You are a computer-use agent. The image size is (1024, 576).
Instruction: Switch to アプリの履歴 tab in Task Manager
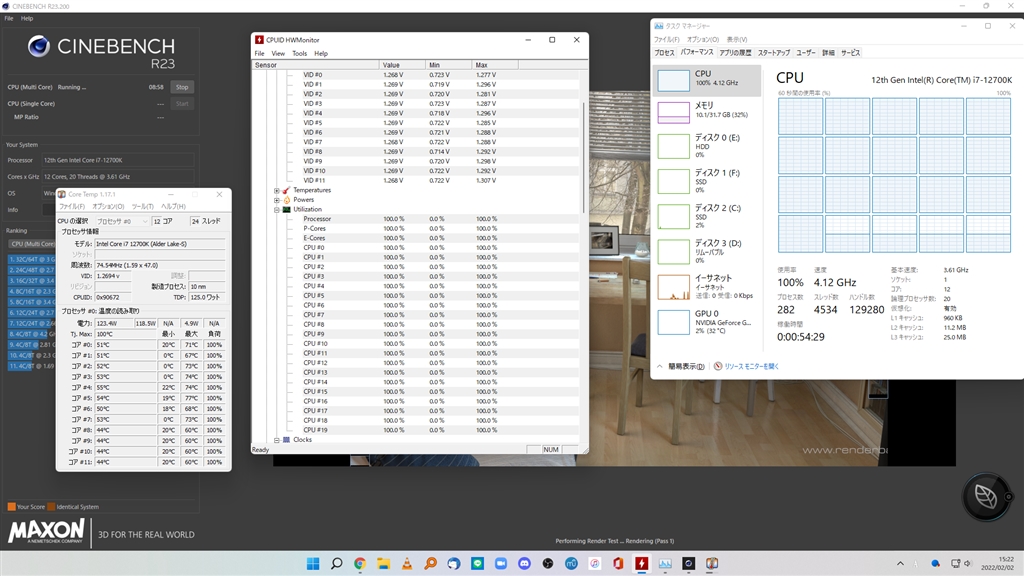click(735, 52)
